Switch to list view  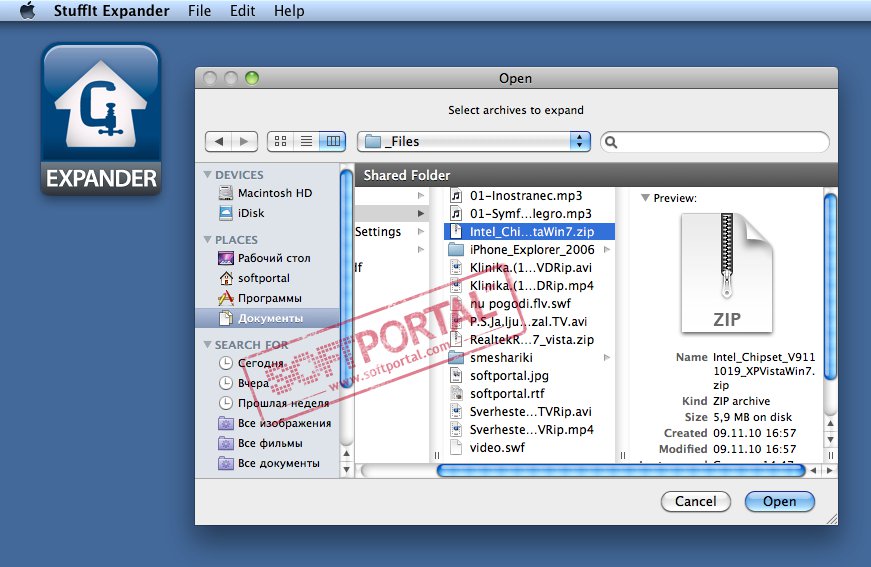[306, 142]
